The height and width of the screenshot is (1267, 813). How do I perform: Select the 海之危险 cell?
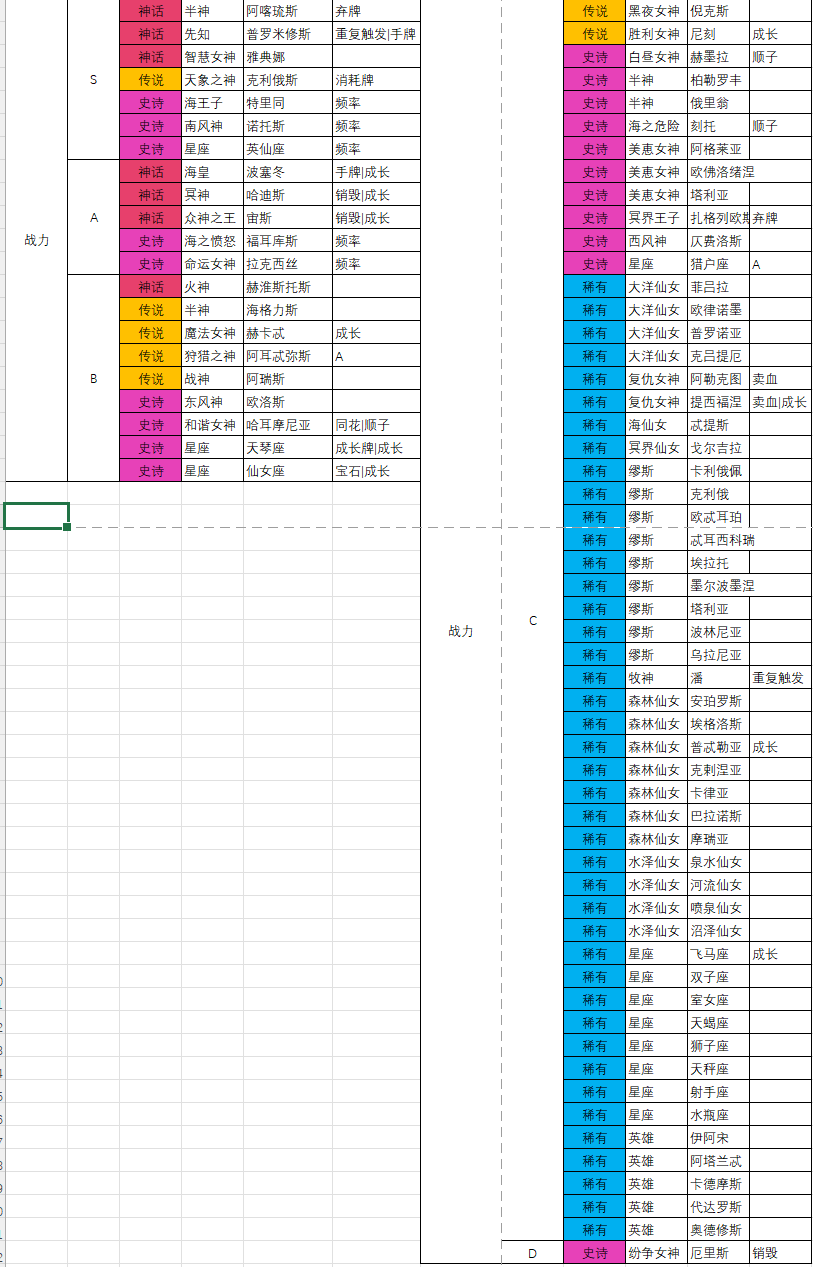point(656,126)
